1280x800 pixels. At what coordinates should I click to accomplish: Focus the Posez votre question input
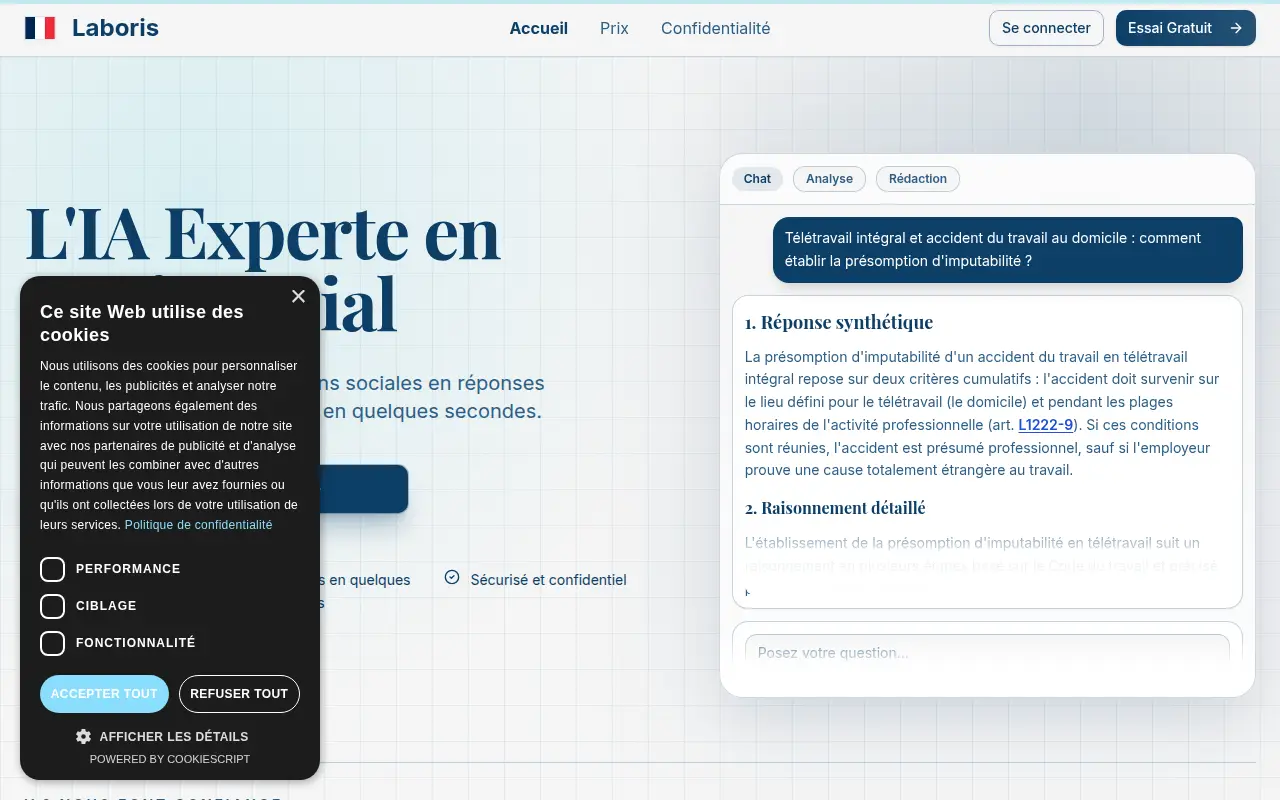987,652
